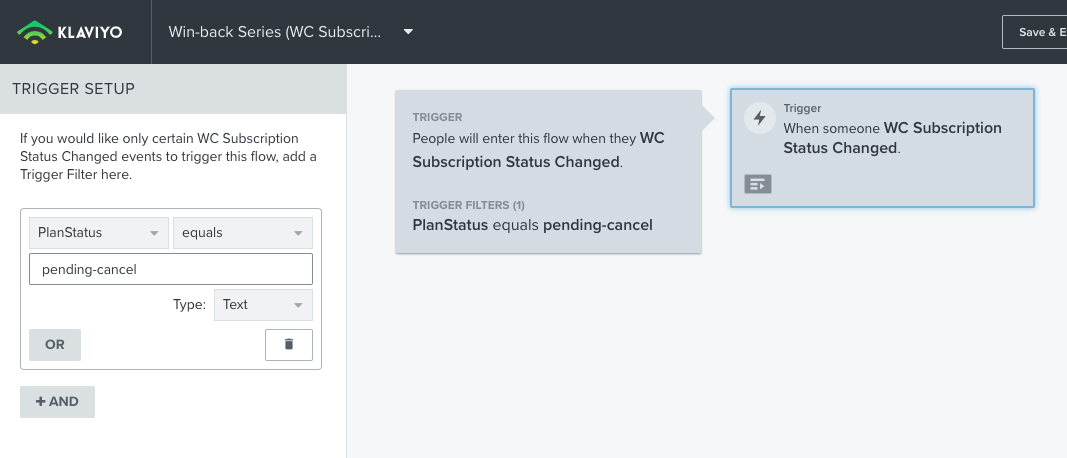The image size is (1067, 458).
Task: Click the TRIGGER SETUP panel header
Action: (173, 88)
